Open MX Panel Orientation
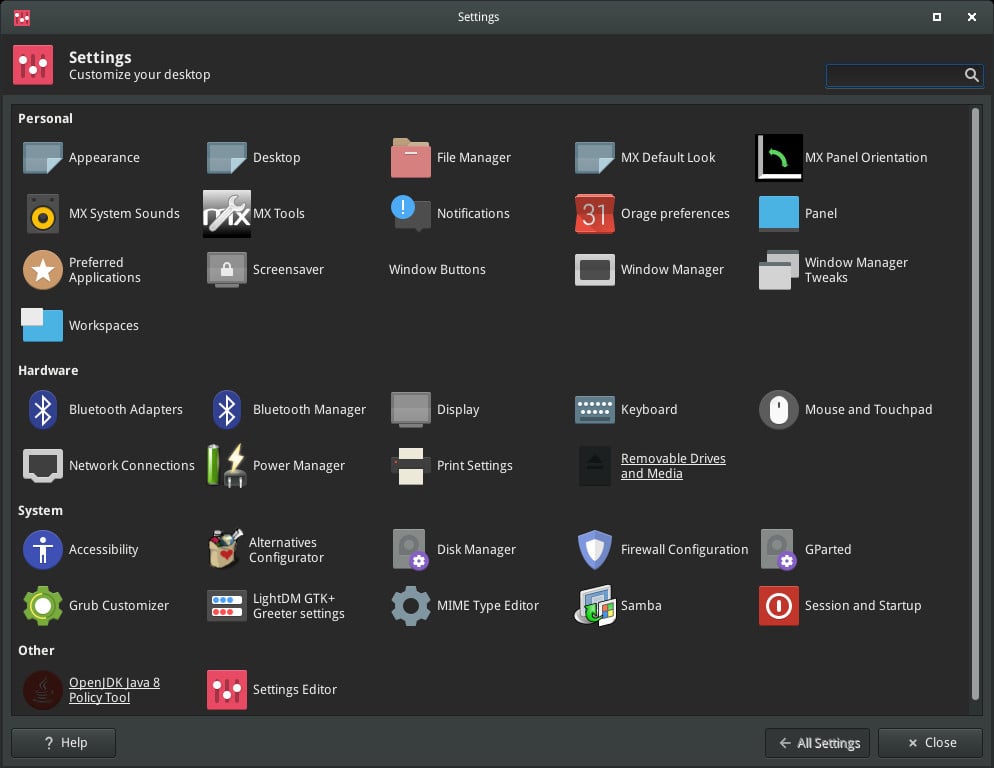This screenshot has height=768, width=994. (x=866, y=157)
